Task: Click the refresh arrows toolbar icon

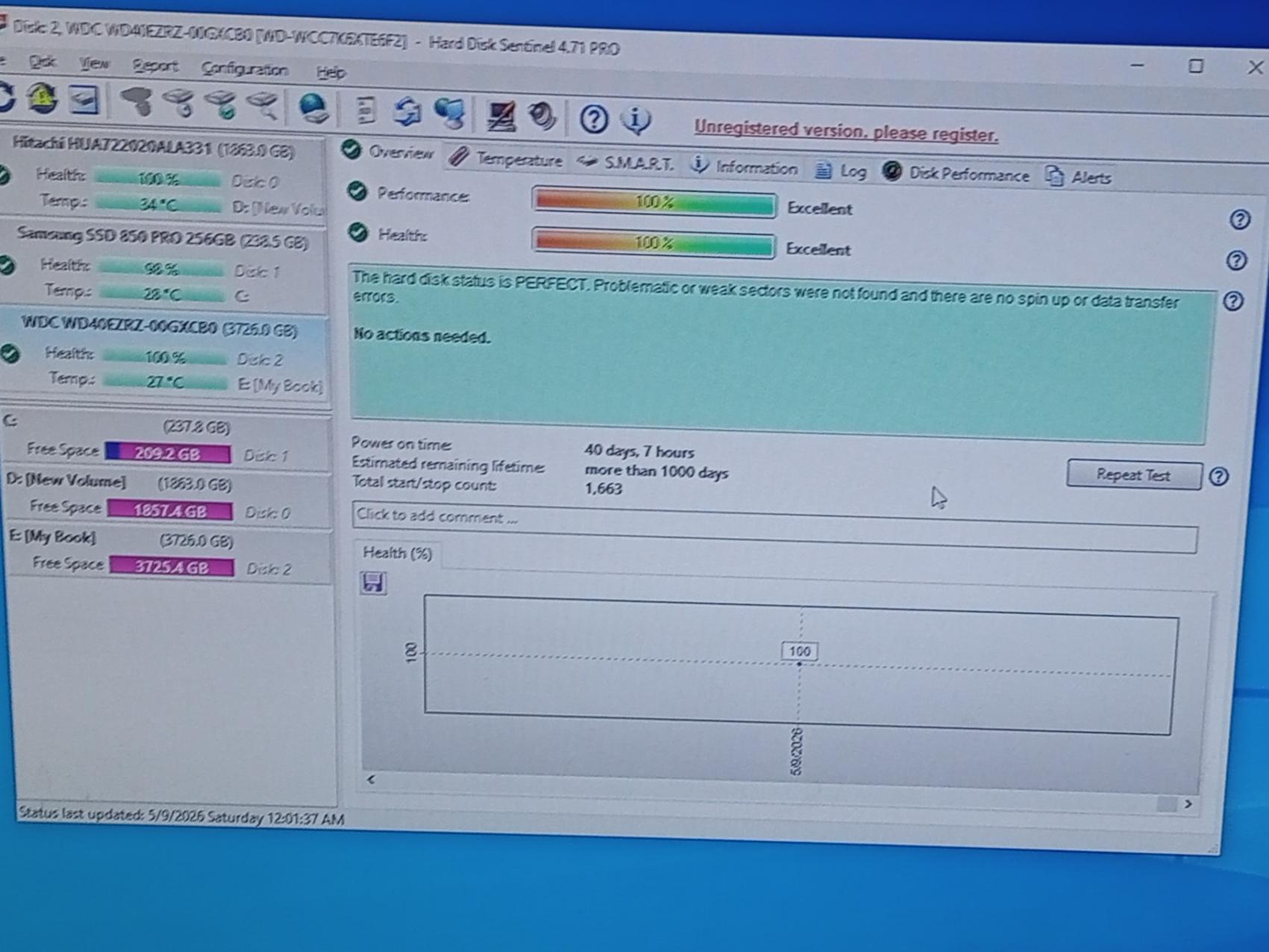Action: click(x=407, y=113)
